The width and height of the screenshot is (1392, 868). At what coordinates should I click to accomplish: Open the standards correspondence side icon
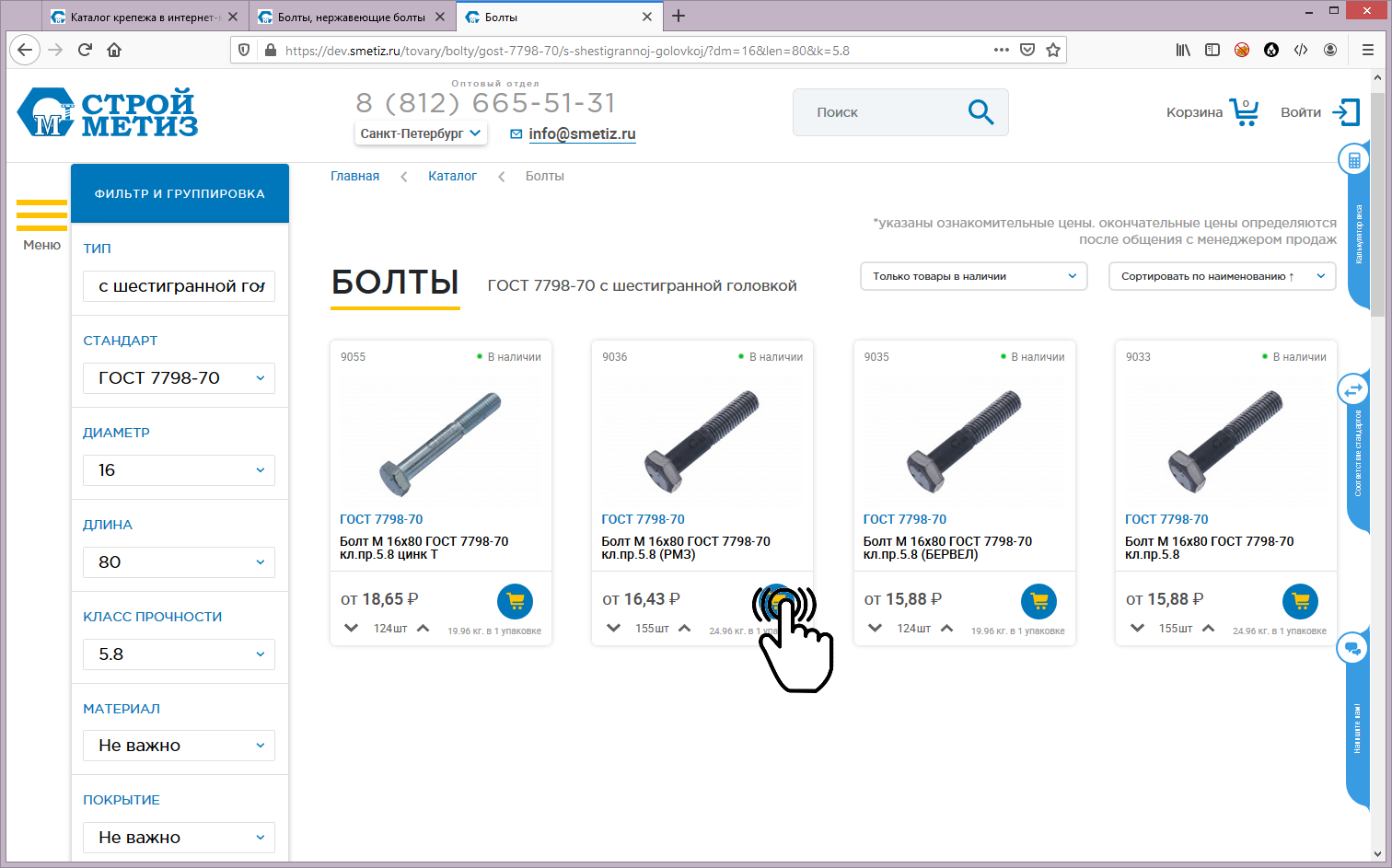point(1353,390)
